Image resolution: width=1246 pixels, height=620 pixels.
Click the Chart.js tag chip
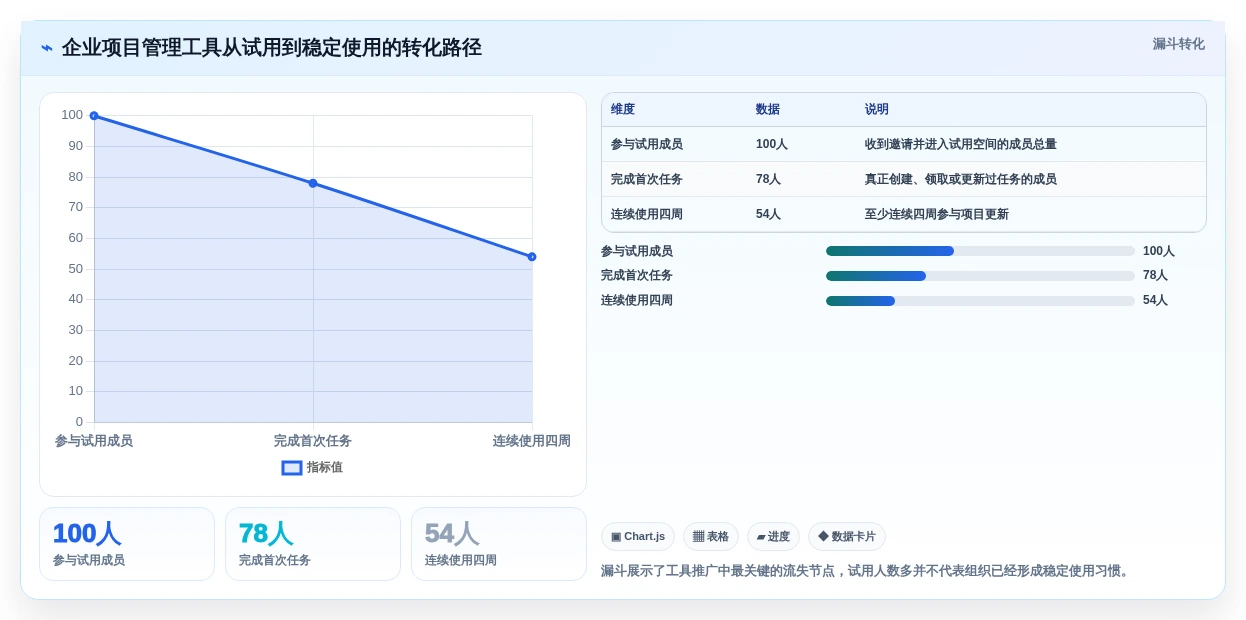(638, 537)
